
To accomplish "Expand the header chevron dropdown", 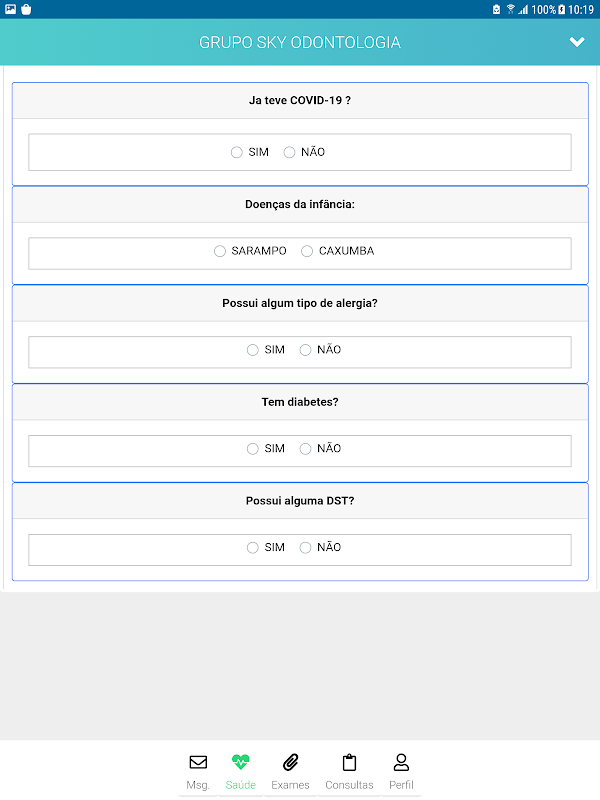I will coord(577,42).
